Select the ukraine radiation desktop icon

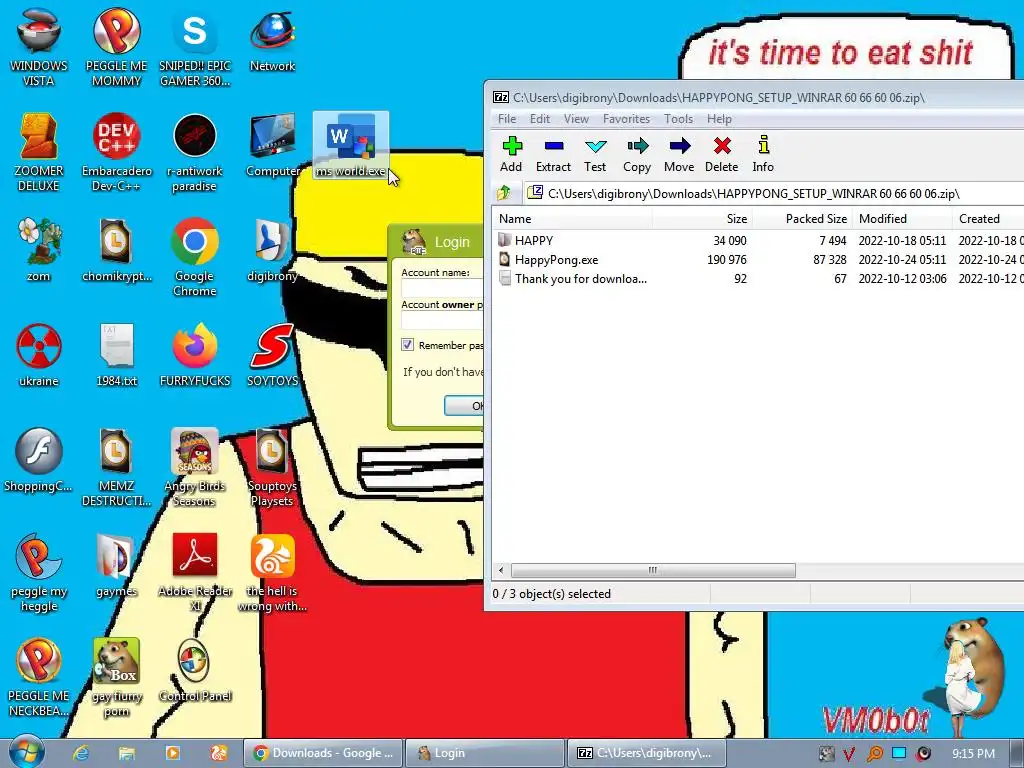point(39,355)
